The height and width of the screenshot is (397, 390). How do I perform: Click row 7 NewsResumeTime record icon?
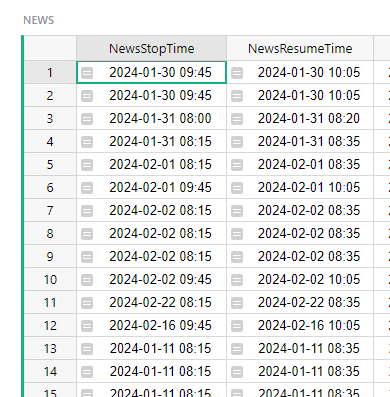tap(237, 211)
